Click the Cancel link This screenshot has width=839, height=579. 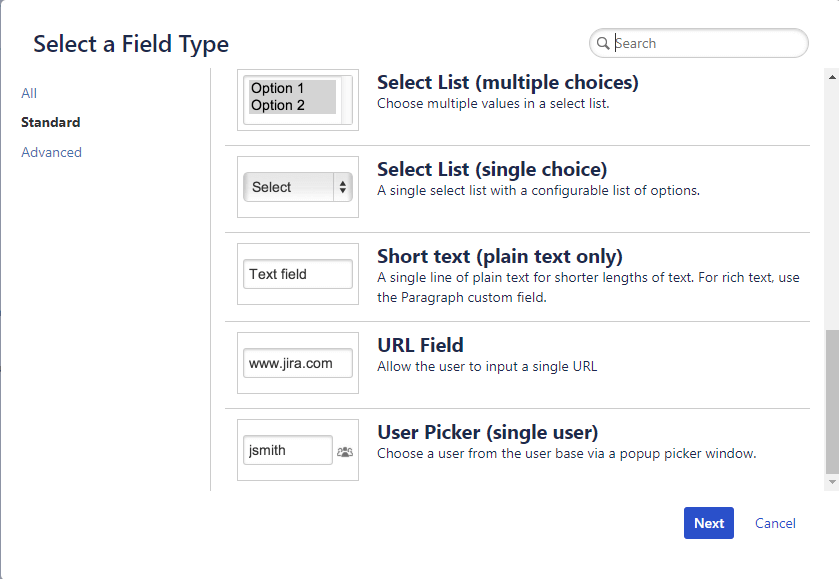coord(775,523)
